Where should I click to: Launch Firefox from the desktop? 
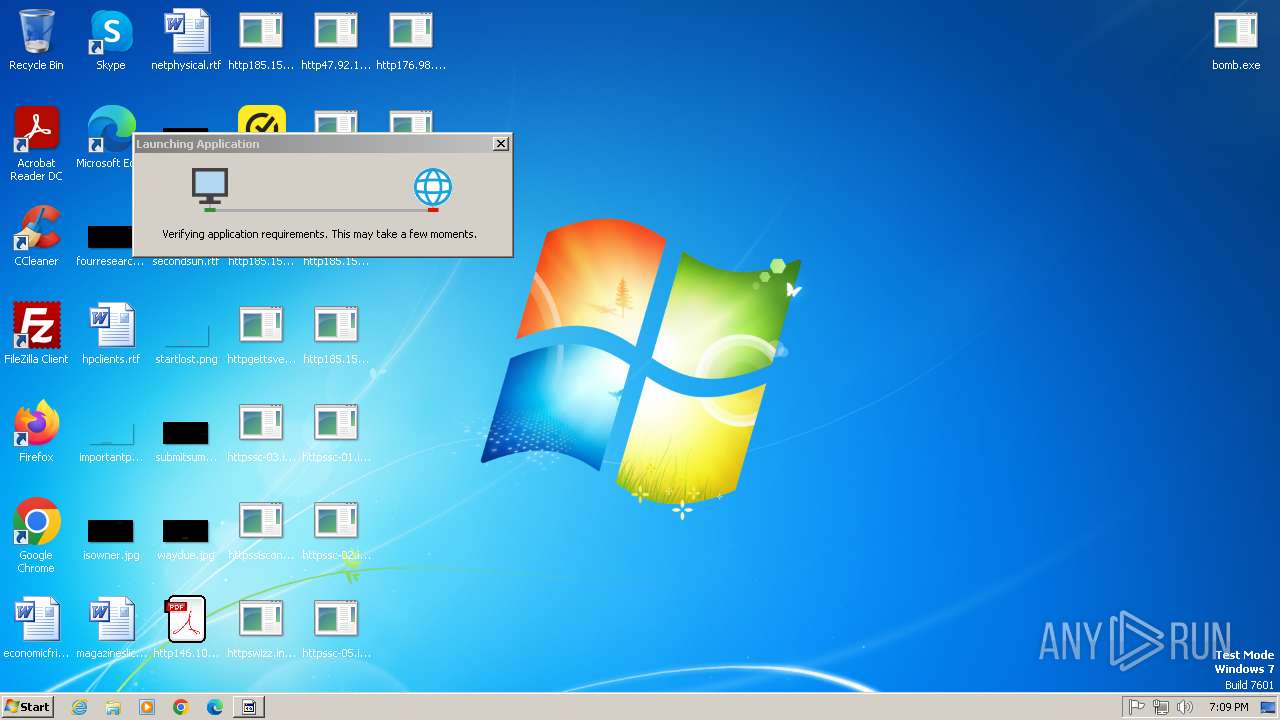tap(36, 432)
